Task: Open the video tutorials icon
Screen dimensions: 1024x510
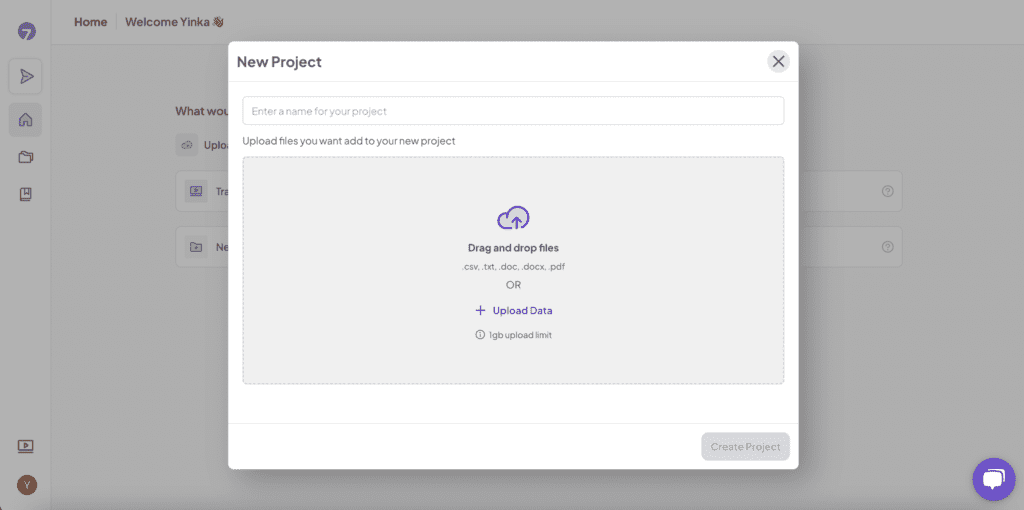Action: tap(25, 447)
